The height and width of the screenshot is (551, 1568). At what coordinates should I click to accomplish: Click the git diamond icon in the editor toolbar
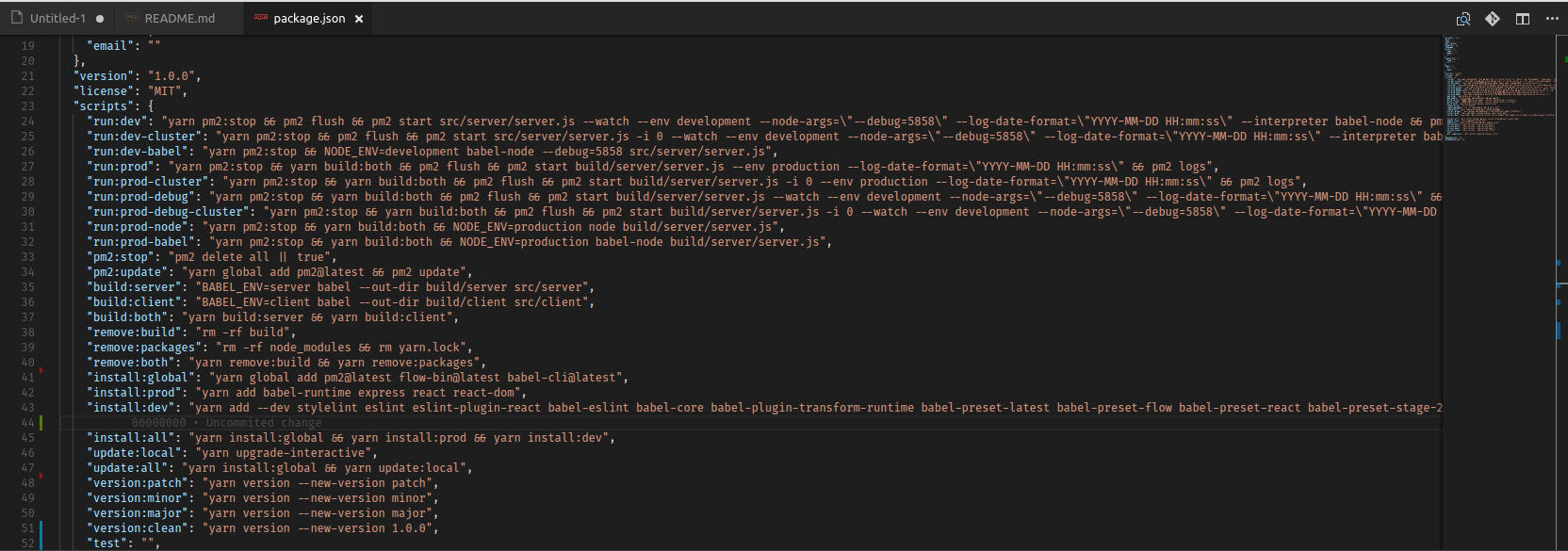1493,19
